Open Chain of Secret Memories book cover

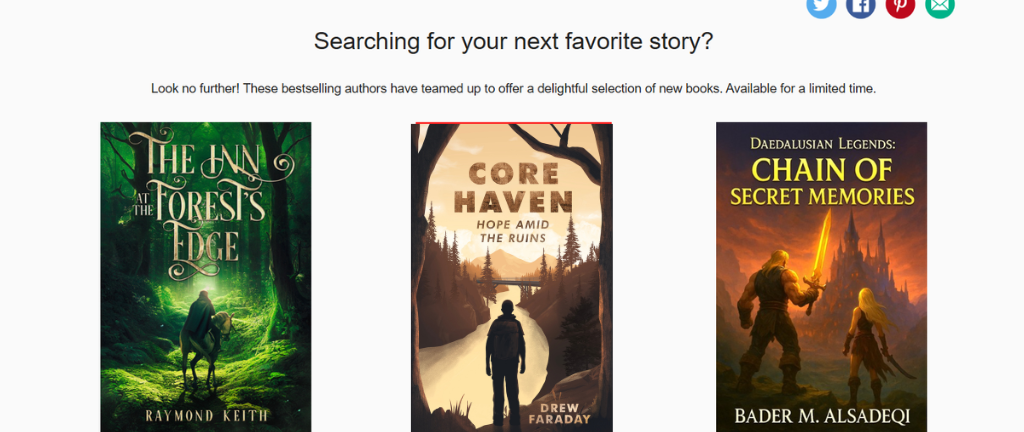point(822,277)
